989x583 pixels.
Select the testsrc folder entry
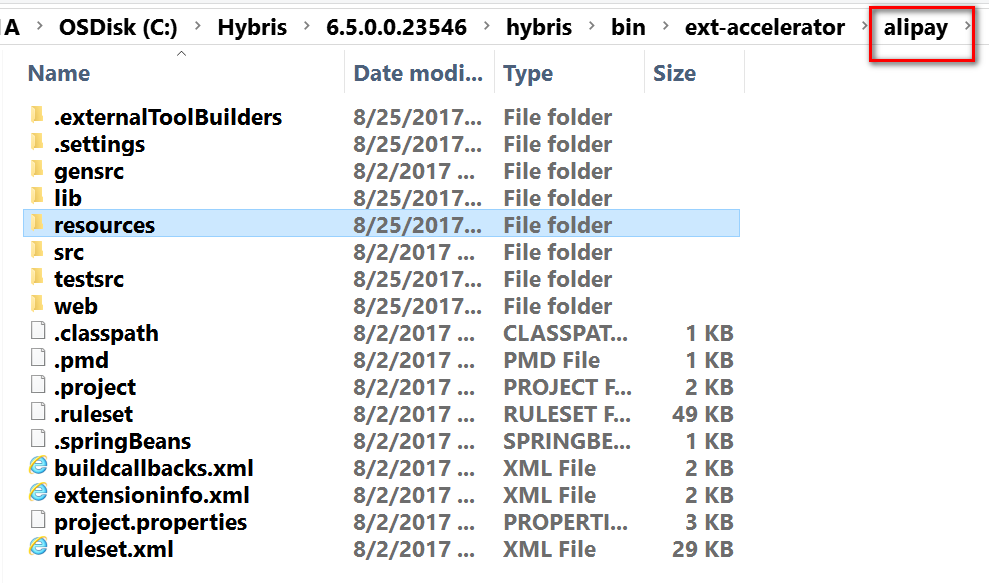[x=89, y=279]
